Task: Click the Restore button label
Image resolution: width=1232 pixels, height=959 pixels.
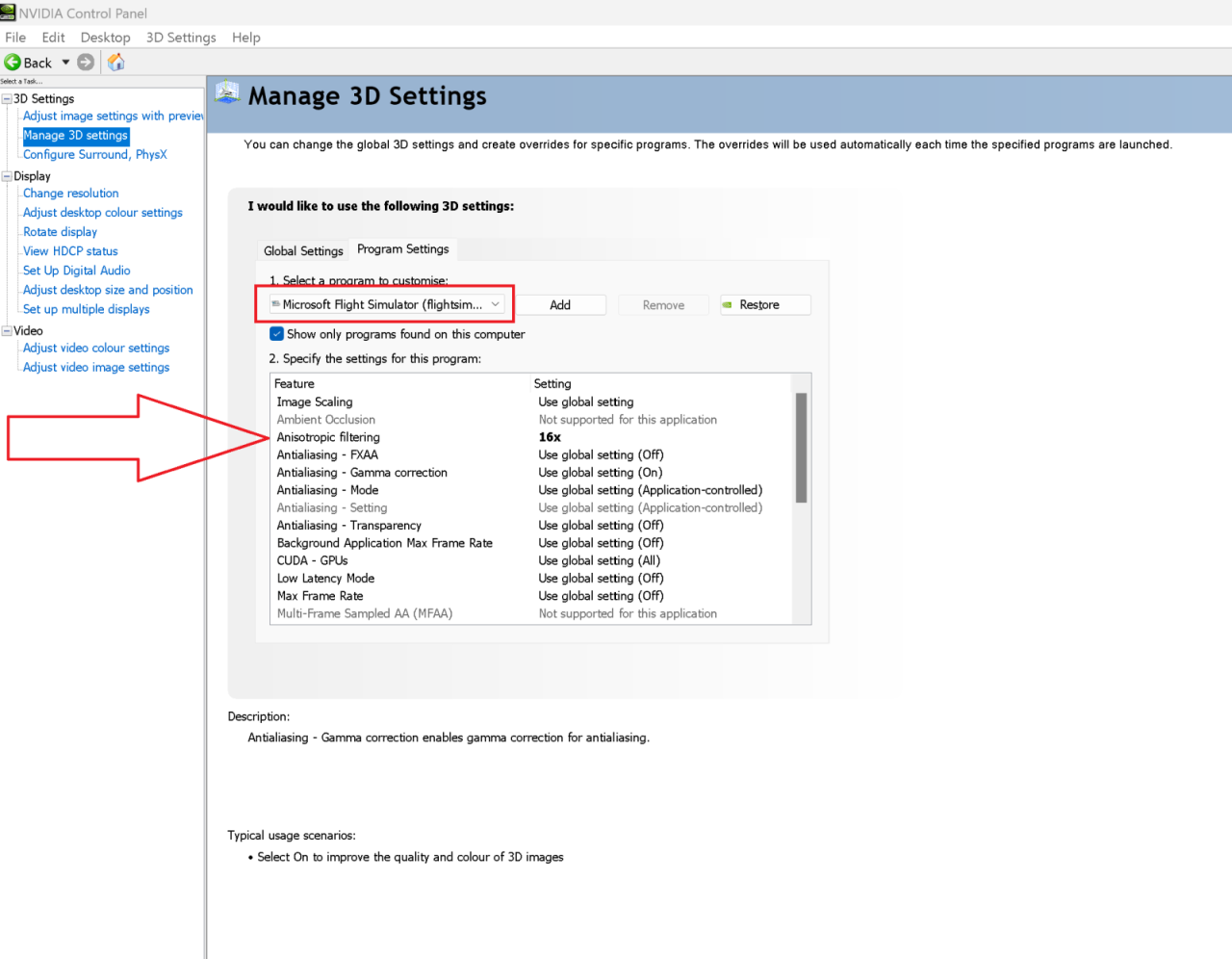Action: [x=759, y=305]
